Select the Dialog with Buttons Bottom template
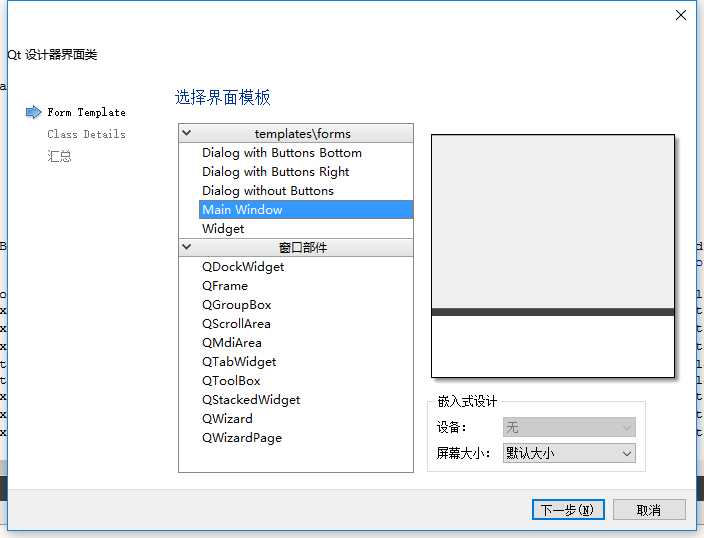The width and height of the screenshot is (704, 538). coord(282,153)
